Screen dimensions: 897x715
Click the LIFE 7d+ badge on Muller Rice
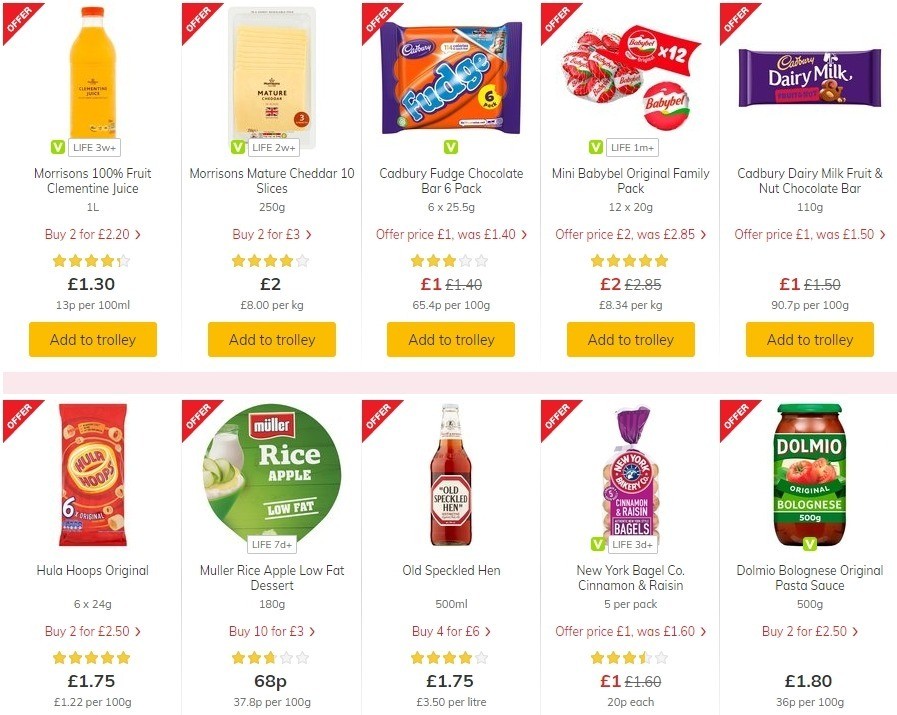pyautogui.click(x=272, y=545)
